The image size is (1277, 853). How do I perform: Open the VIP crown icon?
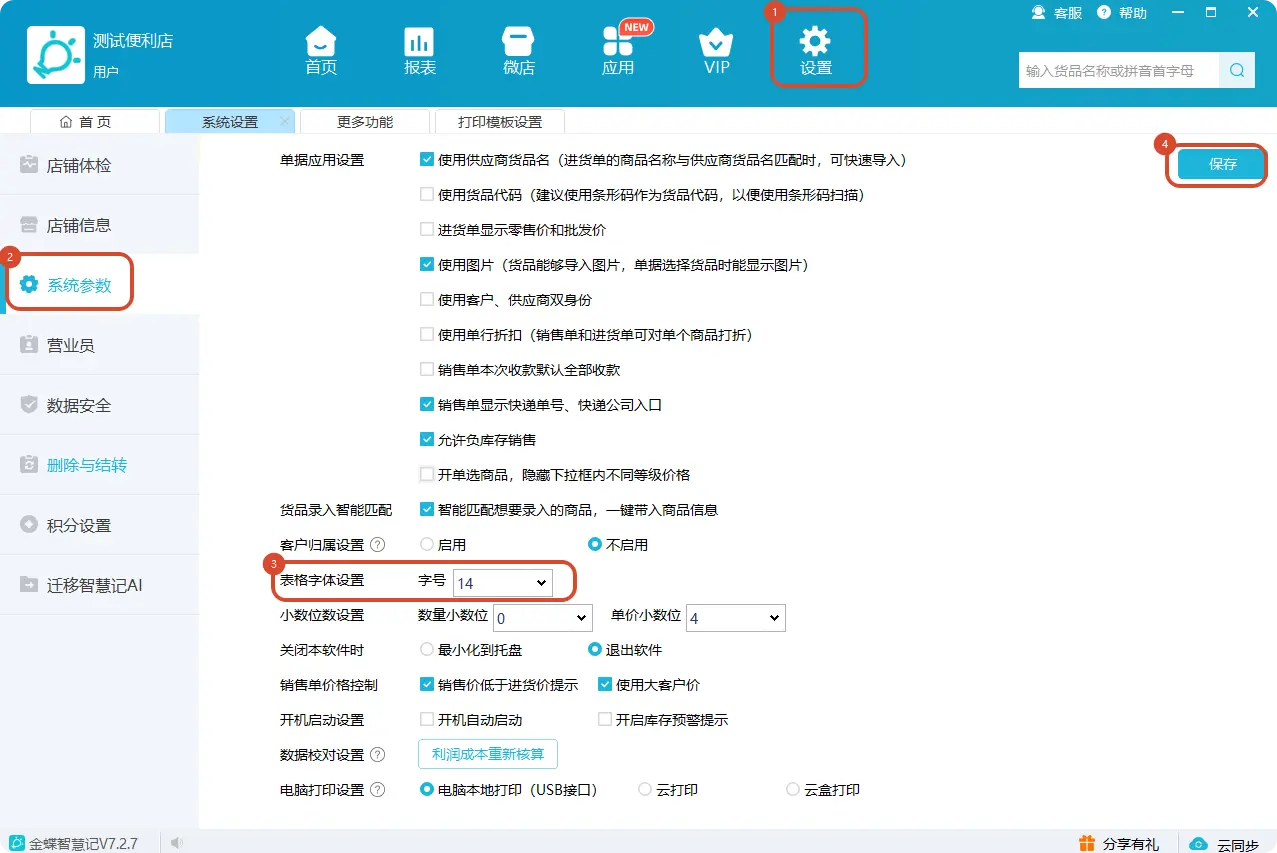716,42
